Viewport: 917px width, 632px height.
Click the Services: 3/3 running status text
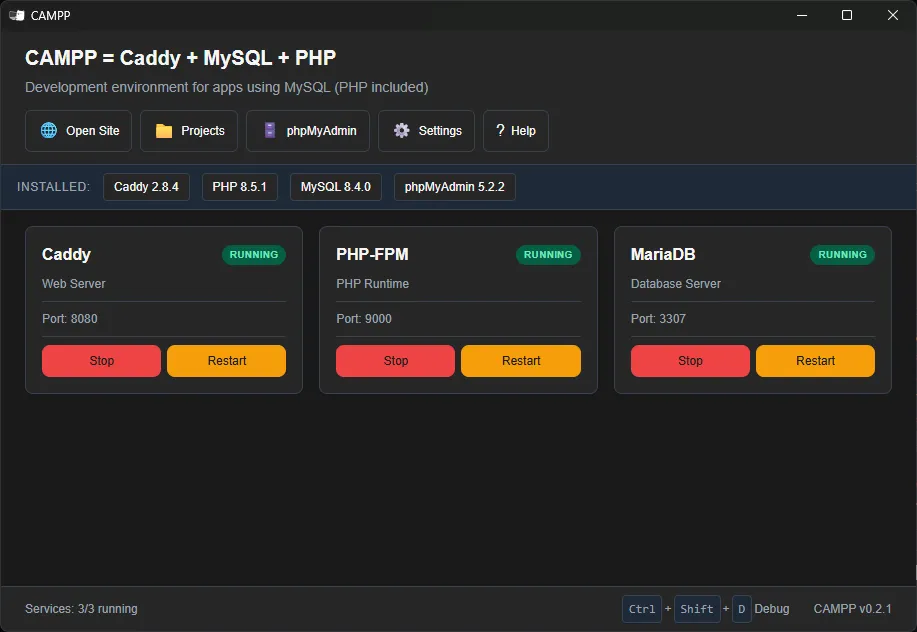81,608
